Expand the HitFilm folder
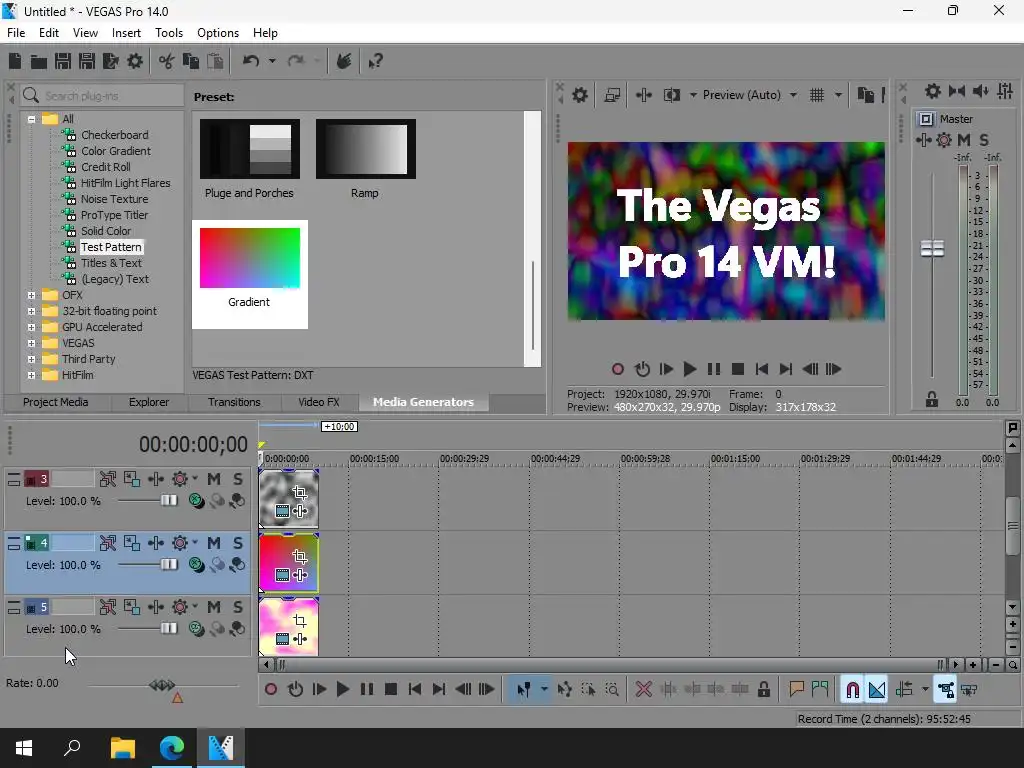This screenshot has width=1024, height=768. [31, 376]
